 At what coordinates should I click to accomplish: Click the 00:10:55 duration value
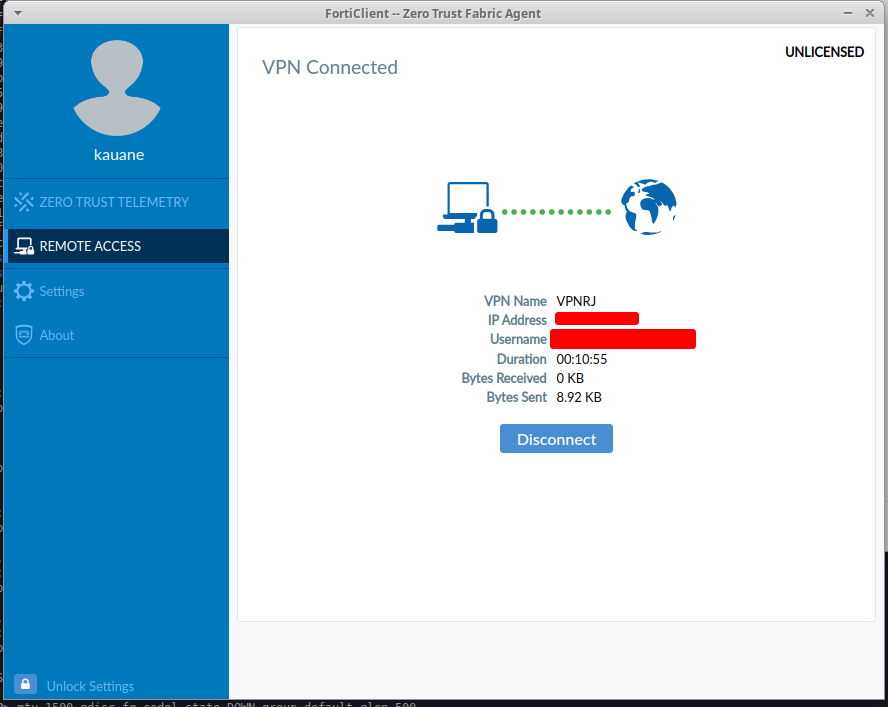(582, 359)
